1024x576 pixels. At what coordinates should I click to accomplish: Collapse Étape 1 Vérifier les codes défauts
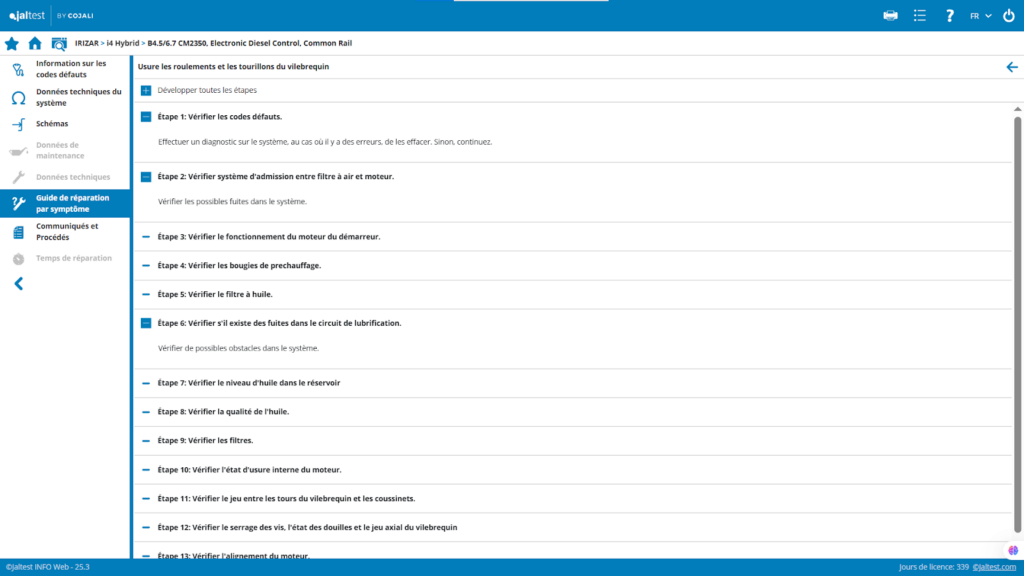[x=146, y=117]
